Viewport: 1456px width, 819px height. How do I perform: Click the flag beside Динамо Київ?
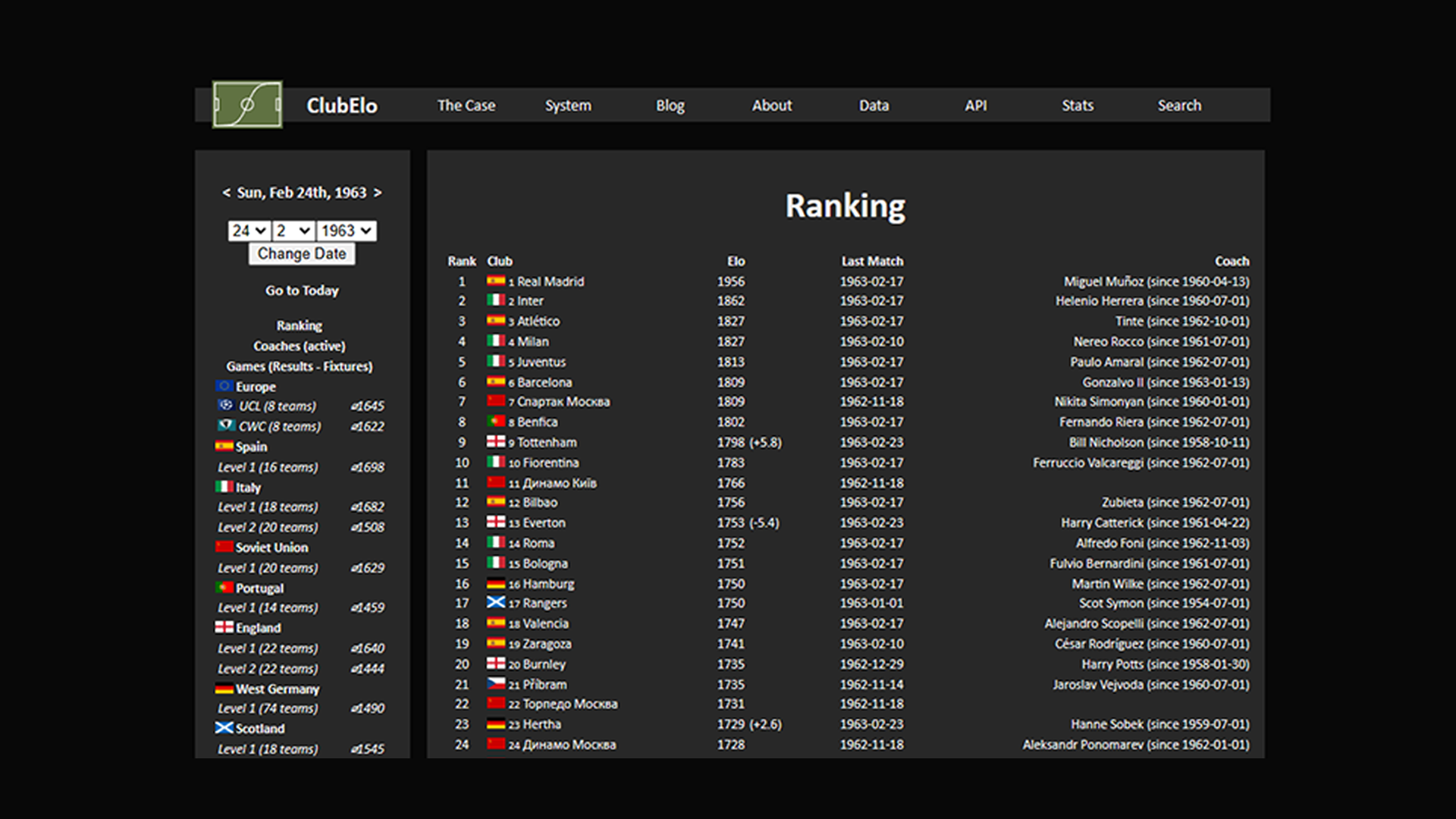496,482
